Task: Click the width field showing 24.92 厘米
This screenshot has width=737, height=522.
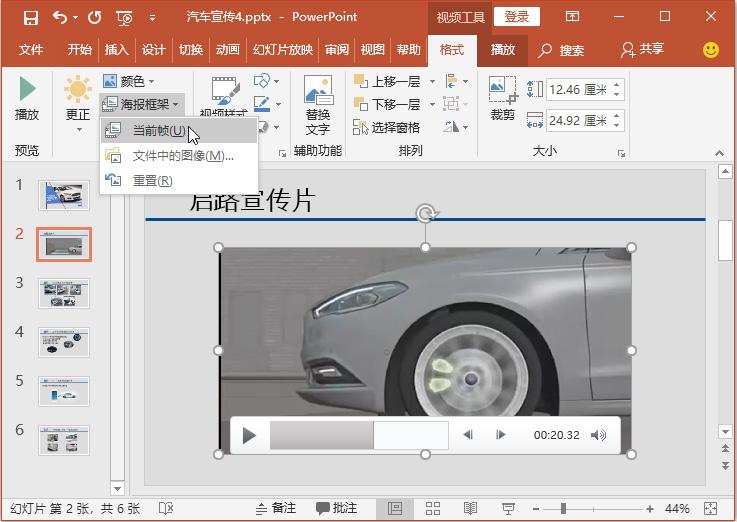Action: click(x=578, y=121)
